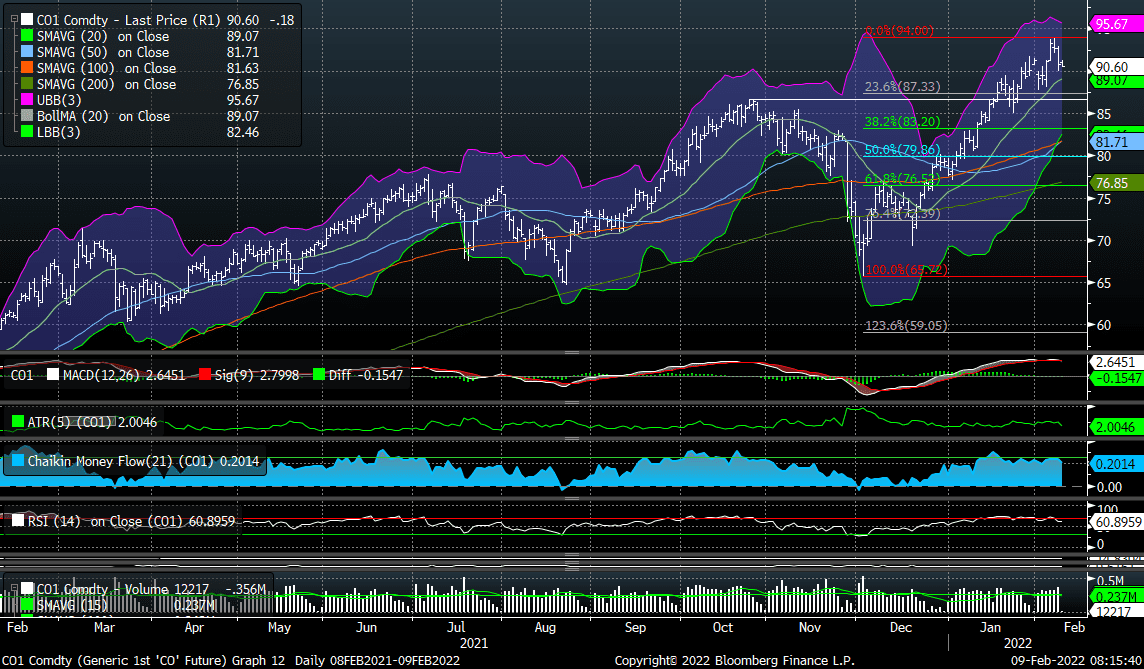Select the 'RSI (14) on Close (CO1)' legend label
Image resolution: width=1144 pixels, height=669 pixels.
coord(106,521)
